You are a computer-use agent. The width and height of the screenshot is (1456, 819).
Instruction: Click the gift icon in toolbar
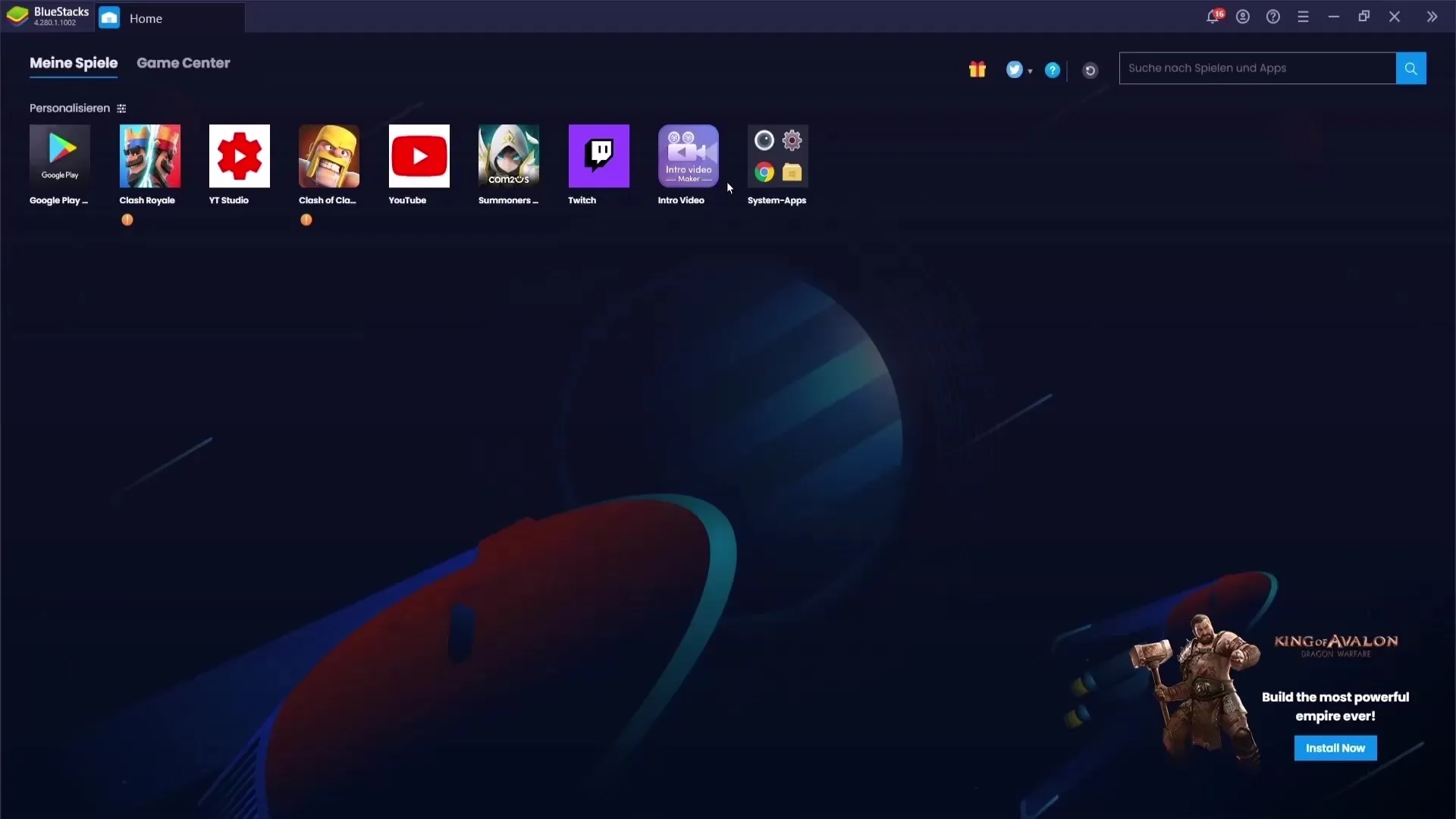978,69
